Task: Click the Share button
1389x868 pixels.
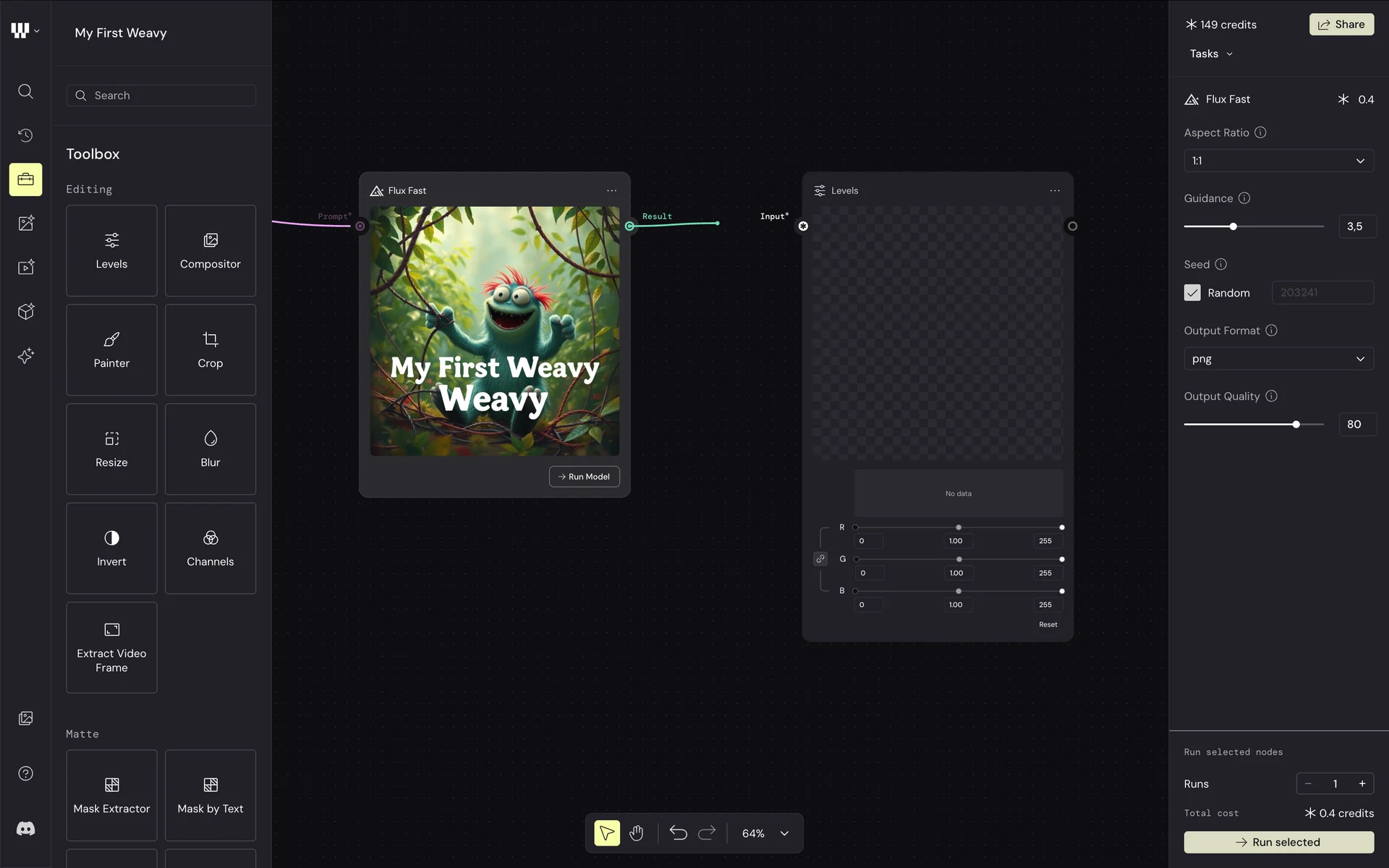Action: [x=1341, y=25]
